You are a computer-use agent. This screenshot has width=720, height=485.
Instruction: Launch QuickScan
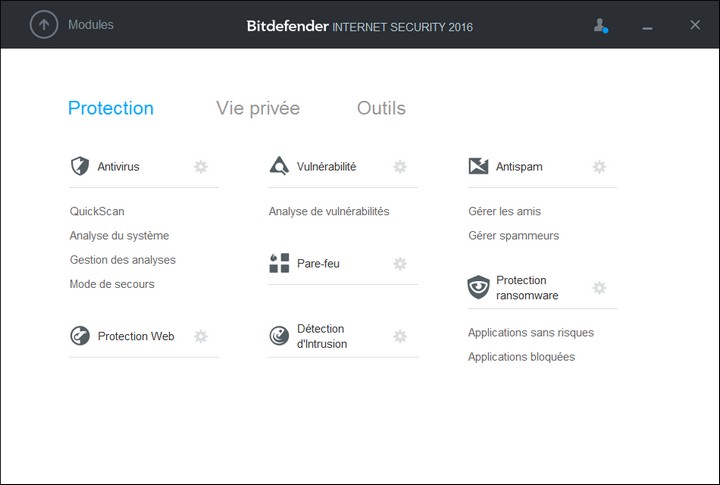tap(97, 211)
